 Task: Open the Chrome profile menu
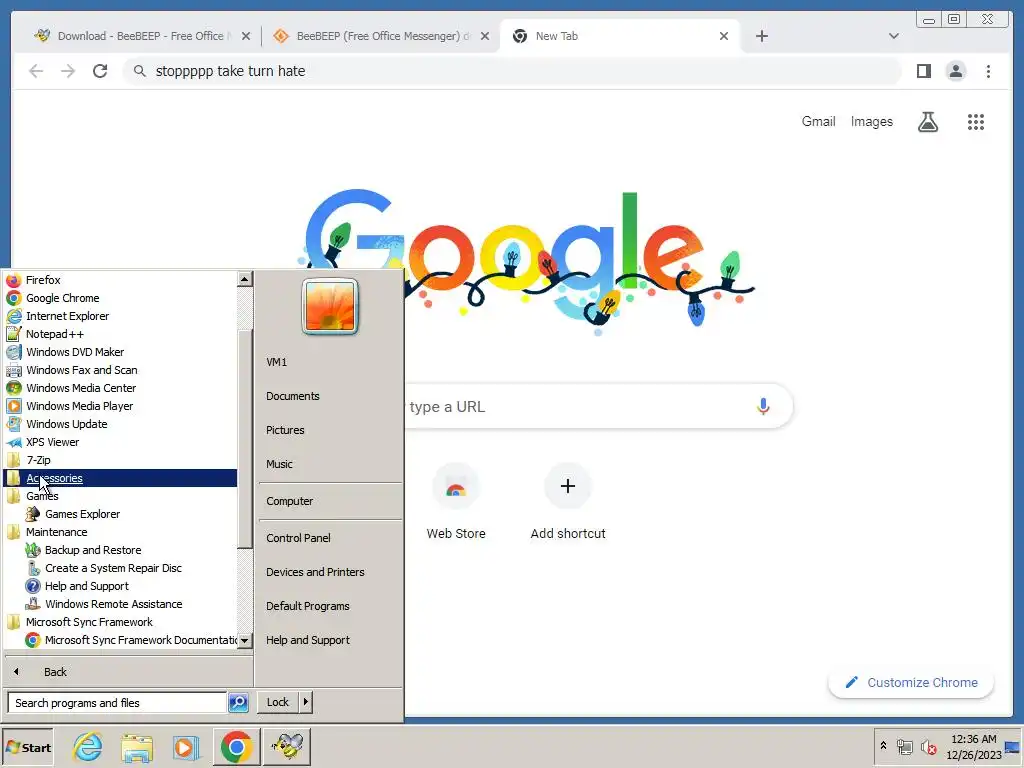pos(955,71)
